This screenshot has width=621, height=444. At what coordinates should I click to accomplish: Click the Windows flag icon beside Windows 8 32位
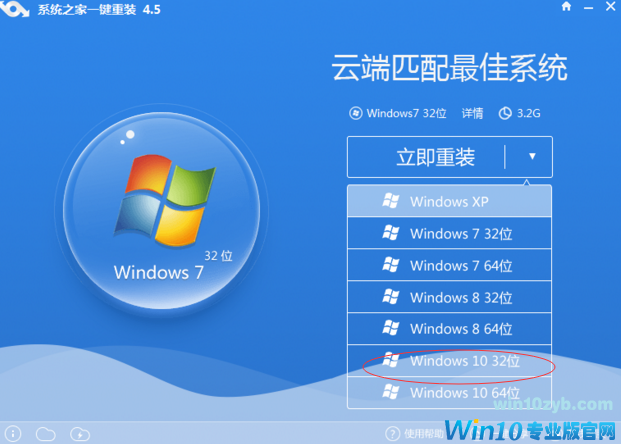[391, 296]
